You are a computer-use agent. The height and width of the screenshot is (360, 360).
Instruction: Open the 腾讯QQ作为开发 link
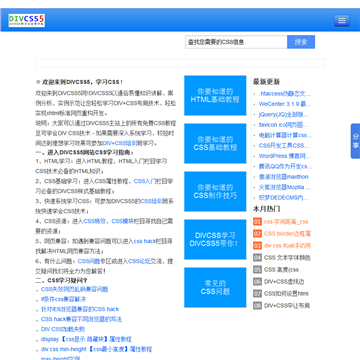(x=286, y=166)
